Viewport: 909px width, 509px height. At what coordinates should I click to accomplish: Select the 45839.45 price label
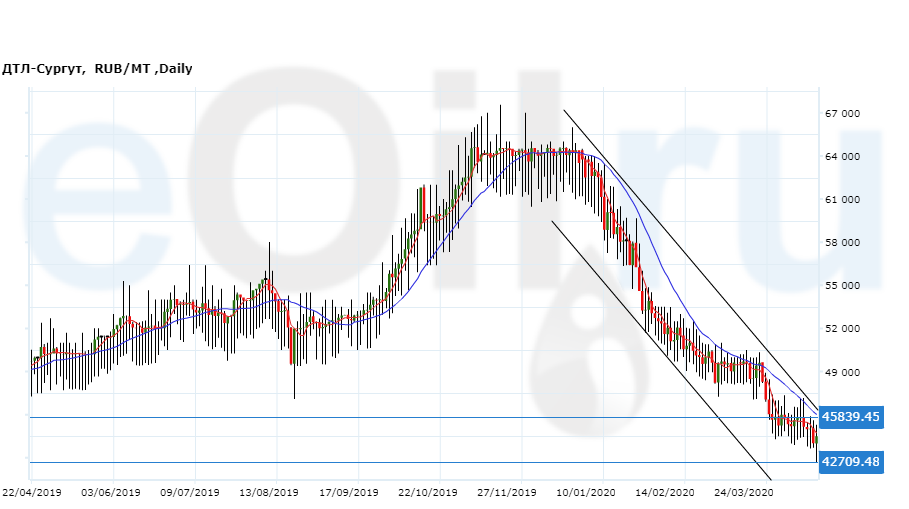850,417
